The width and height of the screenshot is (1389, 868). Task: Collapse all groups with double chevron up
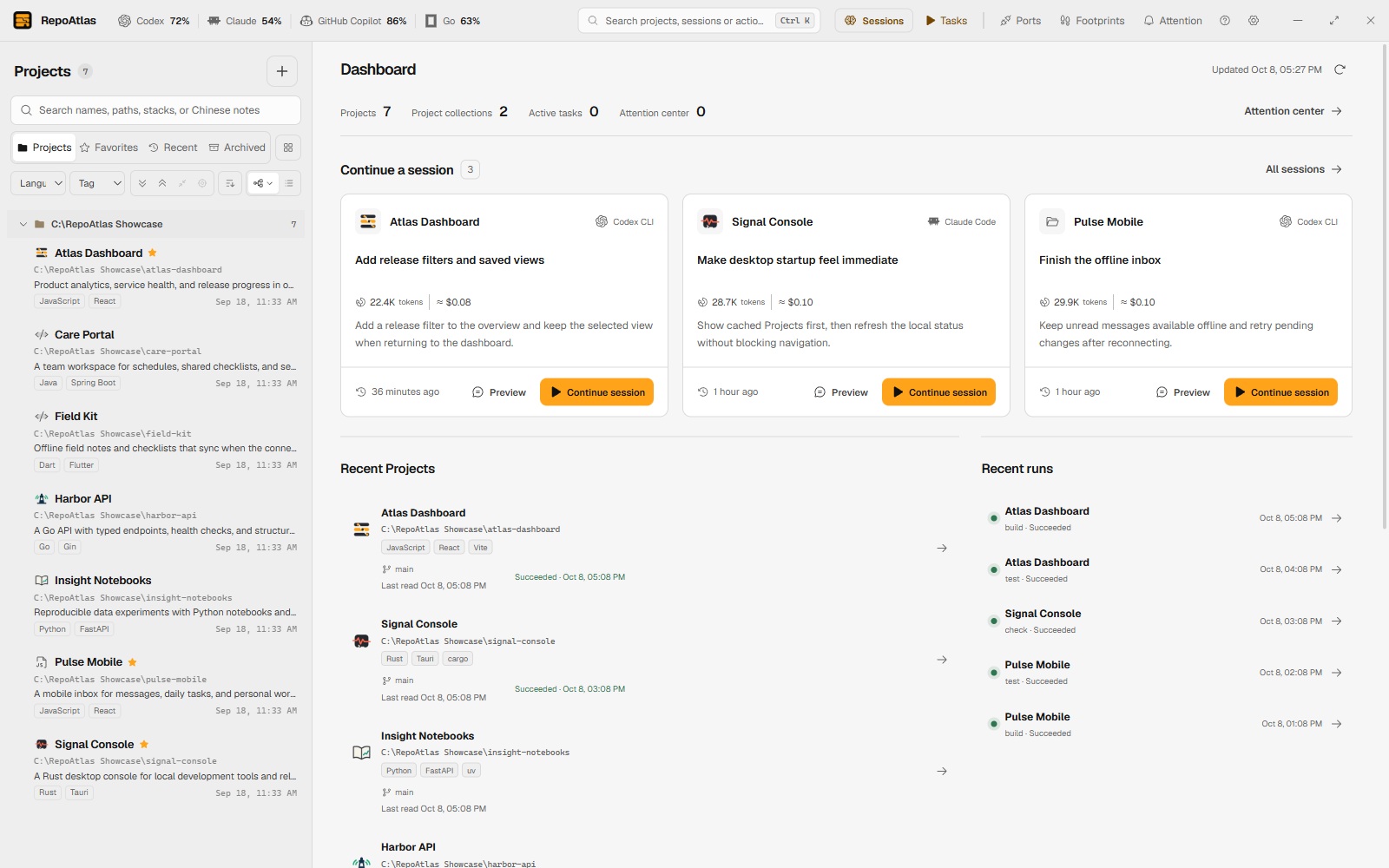coord(162,183)
